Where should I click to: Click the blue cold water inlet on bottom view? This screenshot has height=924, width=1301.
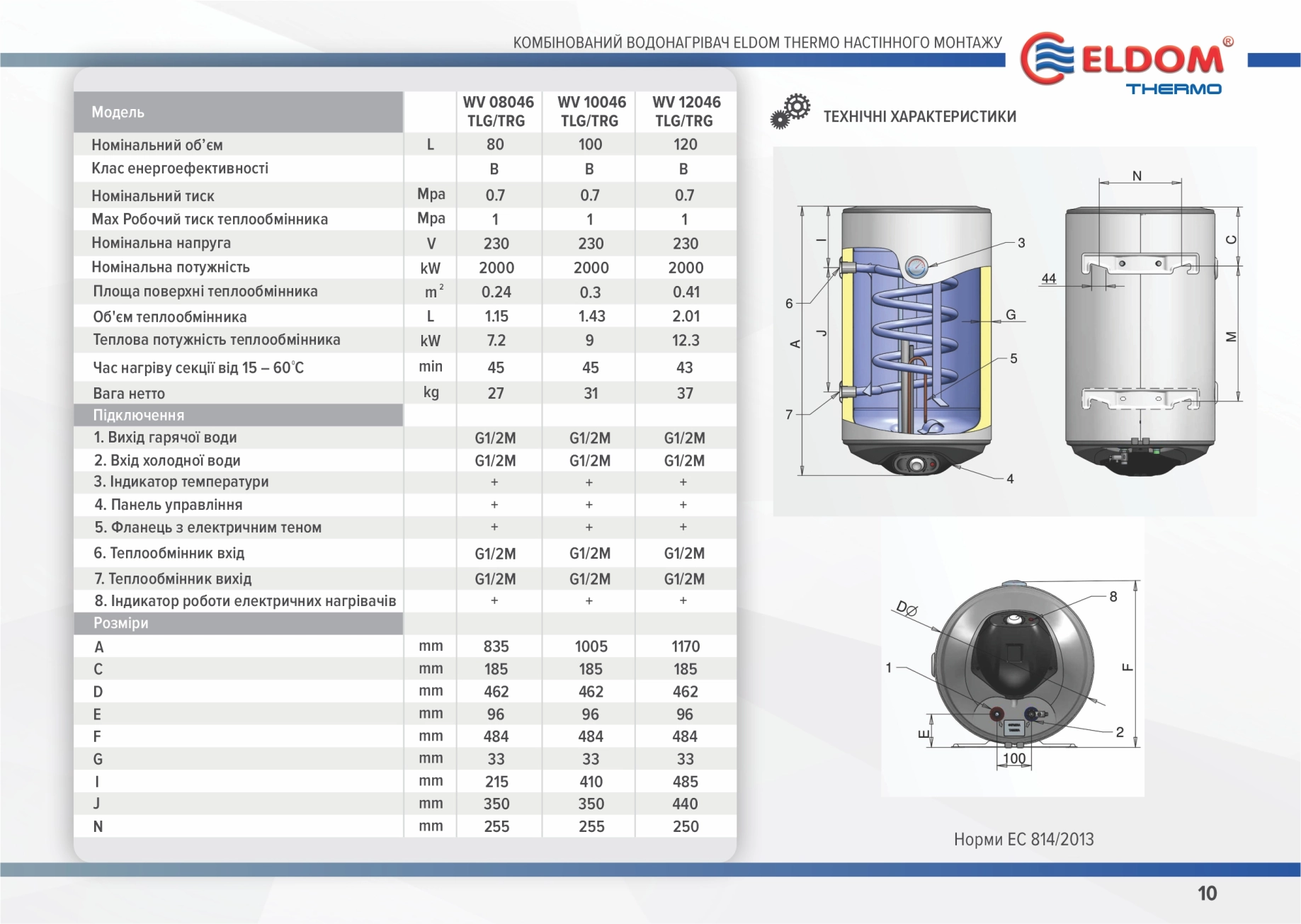coord(1032,714)
